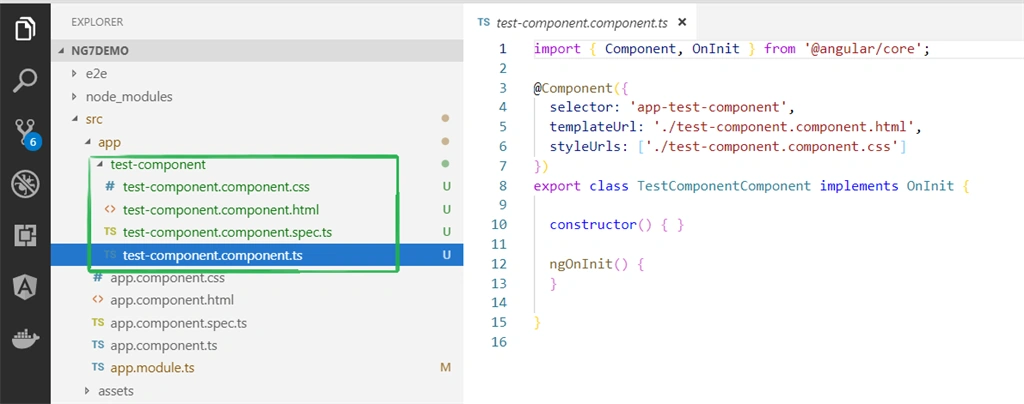Click the HTML icon of app.component.html
The image size is (1024, 404).
pyautogui.click(x=98, y=300)
